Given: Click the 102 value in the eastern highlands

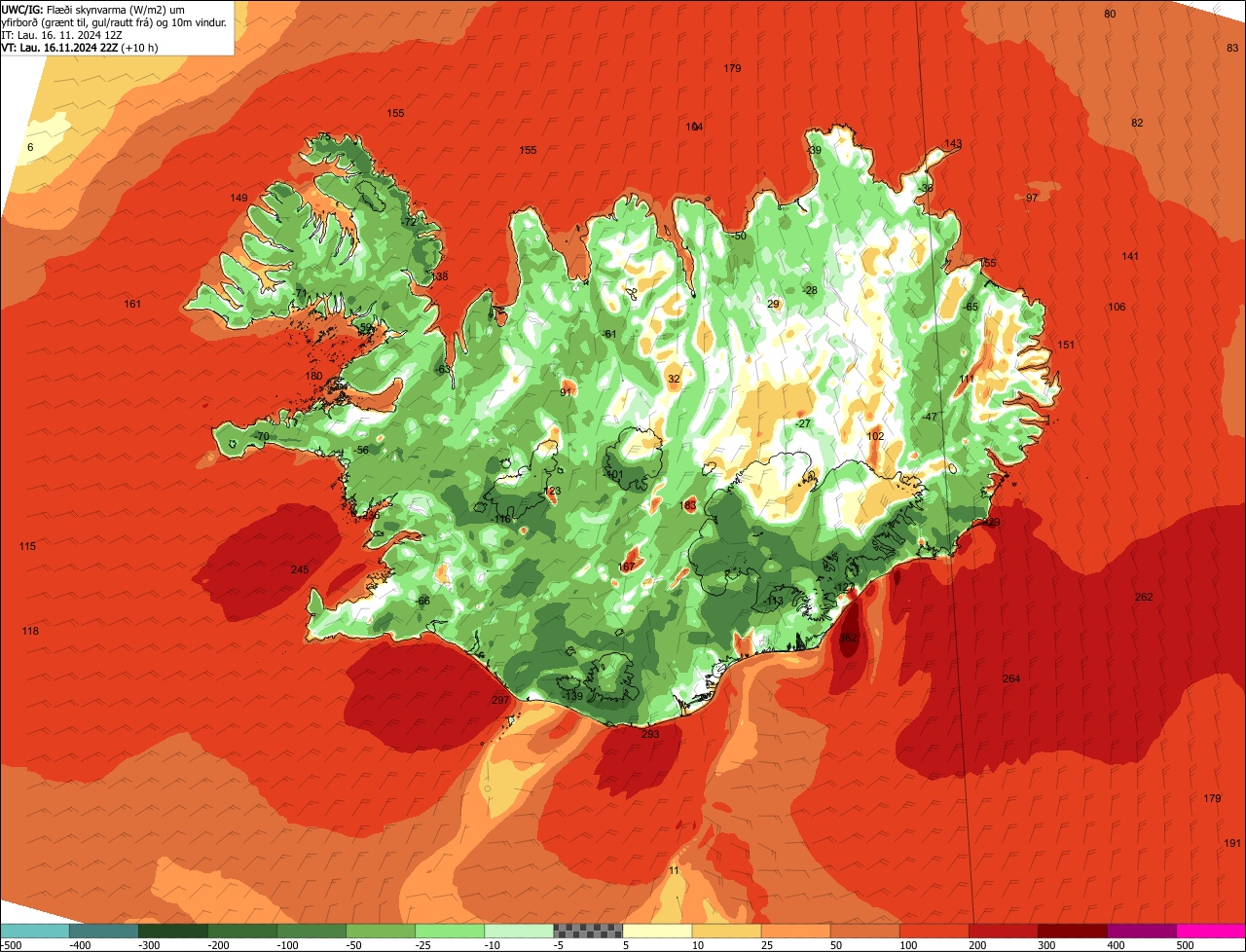Looking at the screenshot, I should coord(875,436).
